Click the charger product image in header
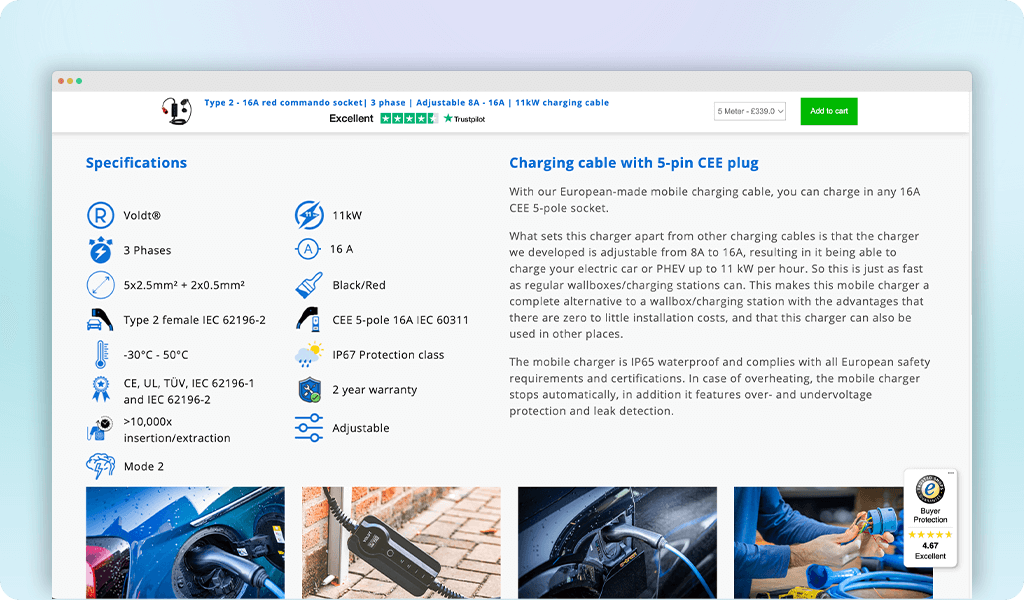 pos(176,110)
